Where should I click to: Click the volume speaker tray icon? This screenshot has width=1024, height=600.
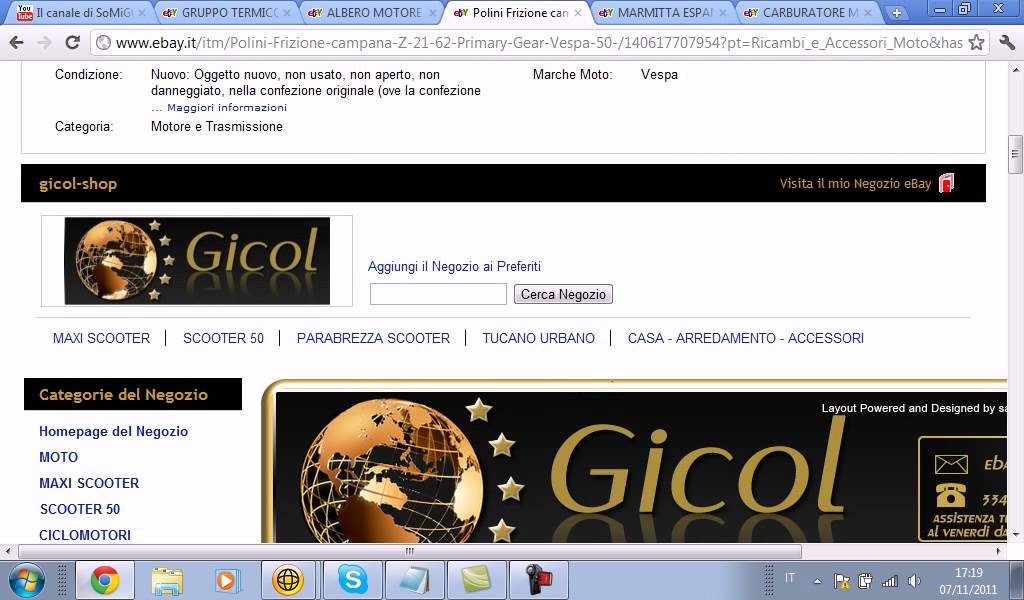pos(914,580)
